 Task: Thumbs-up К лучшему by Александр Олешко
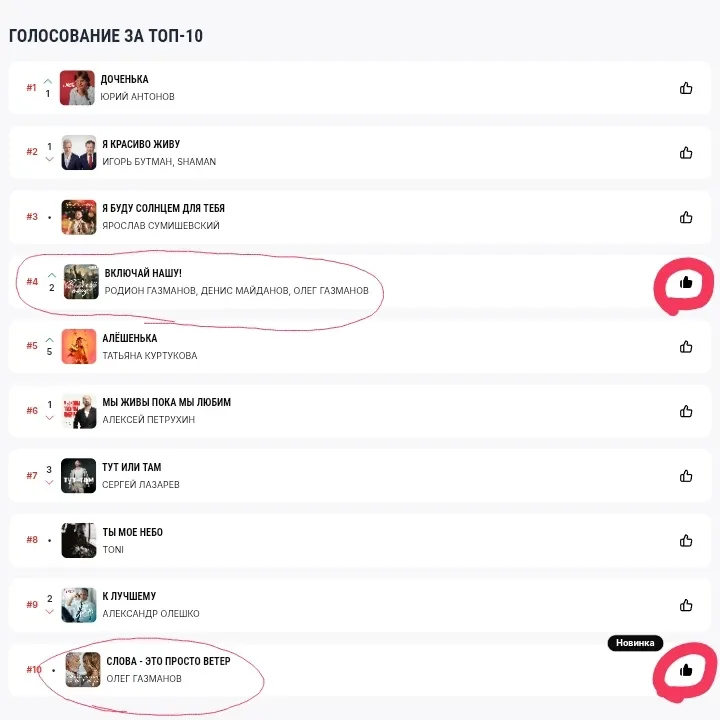(x=686, y=605)
